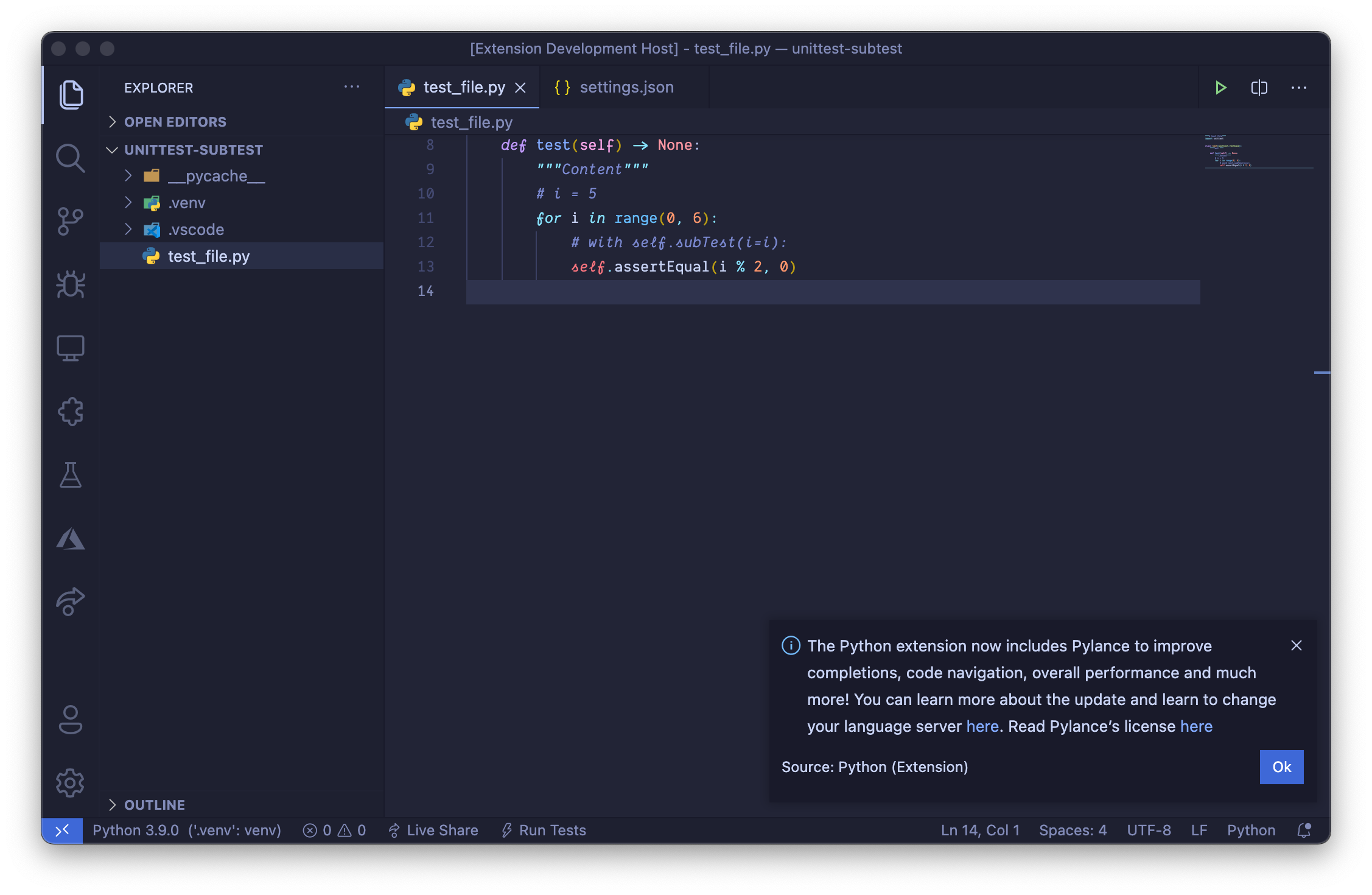Screen dimensions: 1372x895
Task: Open the Accounts menu
Action: [x=71, y=720]
